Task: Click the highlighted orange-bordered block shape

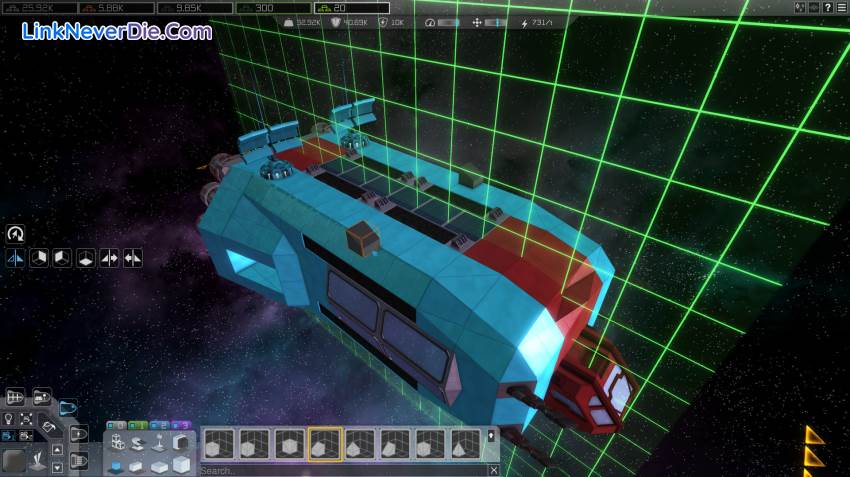Action: tap(325, 444)
